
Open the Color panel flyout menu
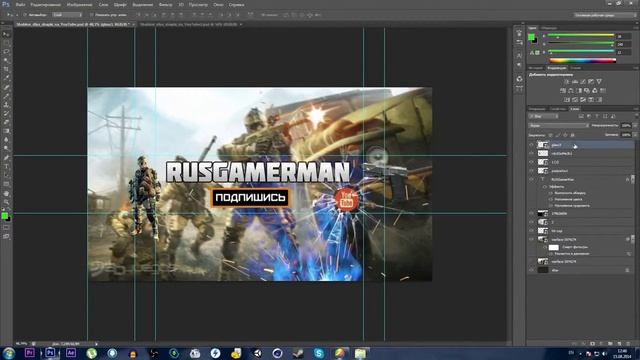point(636,28)
